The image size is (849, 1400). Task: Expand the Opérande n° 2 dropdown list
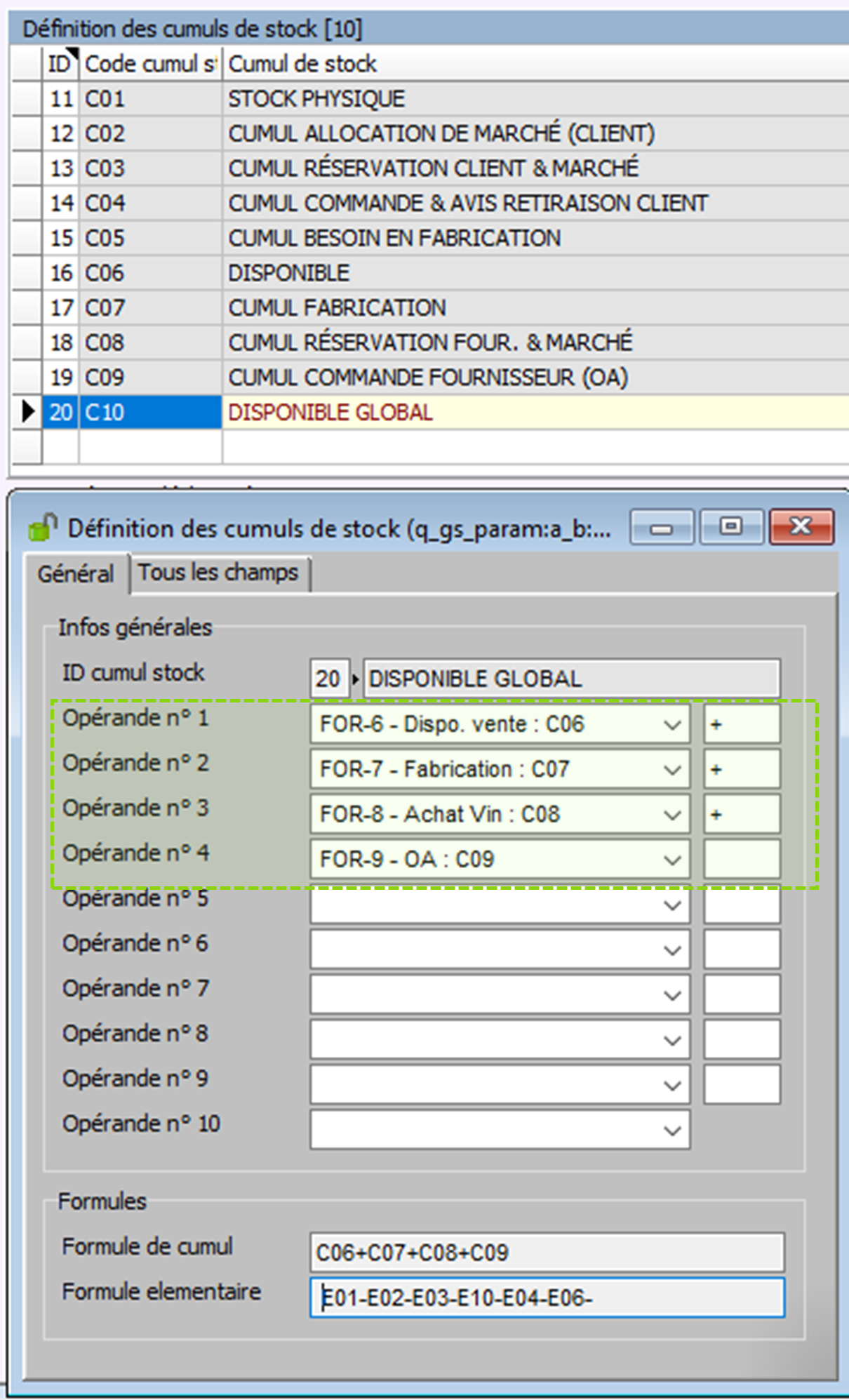(x=671, y=770)
